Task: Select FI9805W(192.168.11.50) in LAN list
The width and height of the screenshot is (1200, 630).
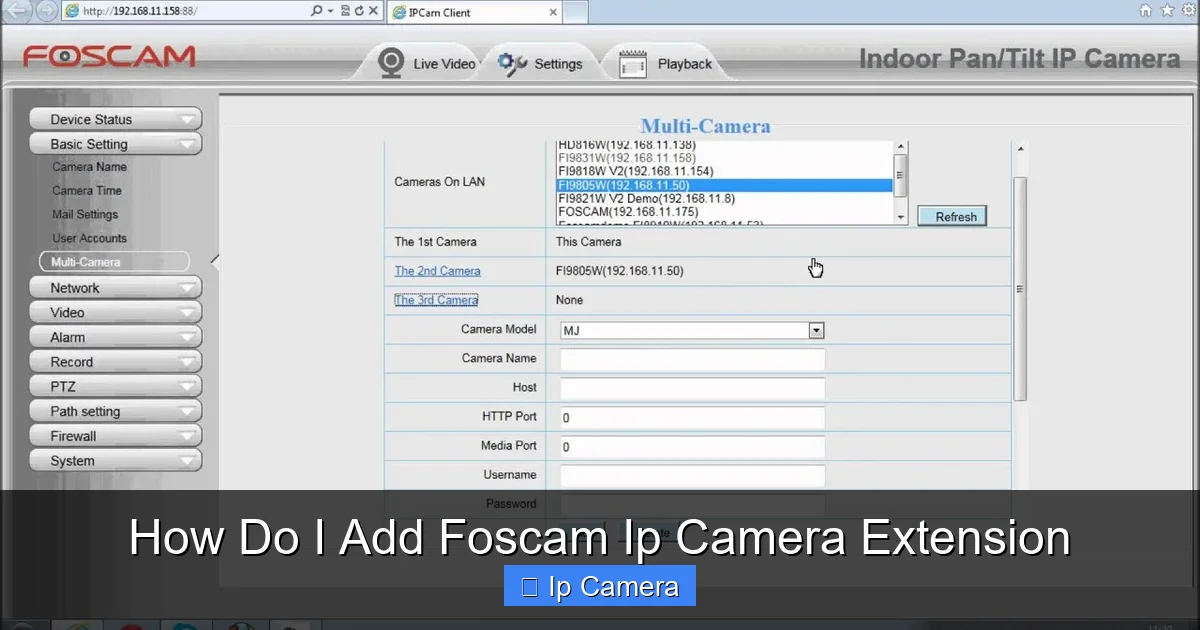Action: click(724, 186)
